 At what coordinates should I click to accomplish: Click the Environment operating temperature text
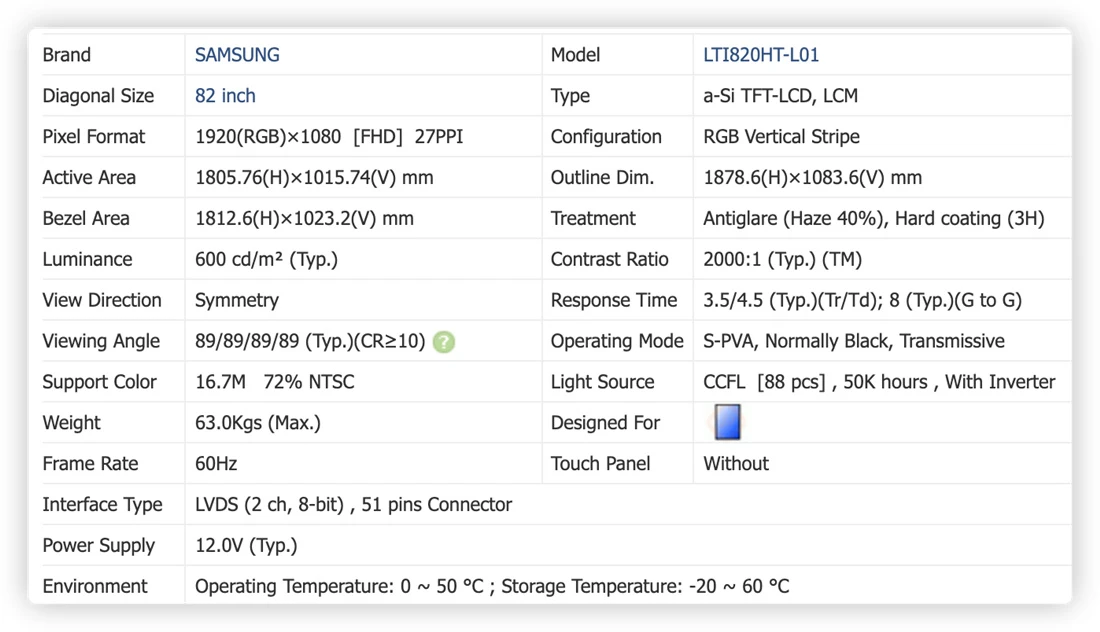[340, 586]
